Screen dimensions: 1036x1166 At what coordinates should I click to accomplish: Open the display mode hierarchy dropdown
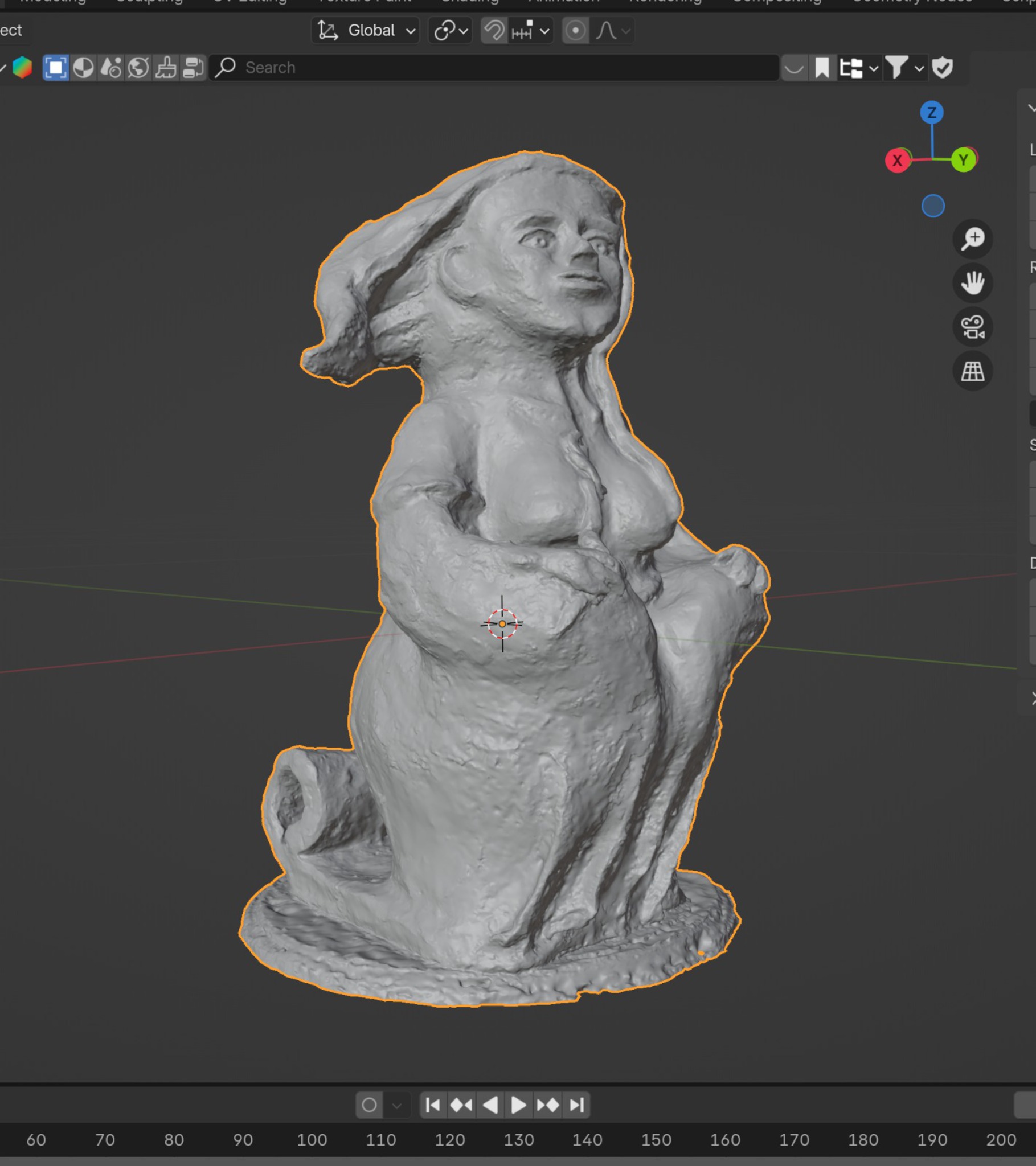coord(858,68)
